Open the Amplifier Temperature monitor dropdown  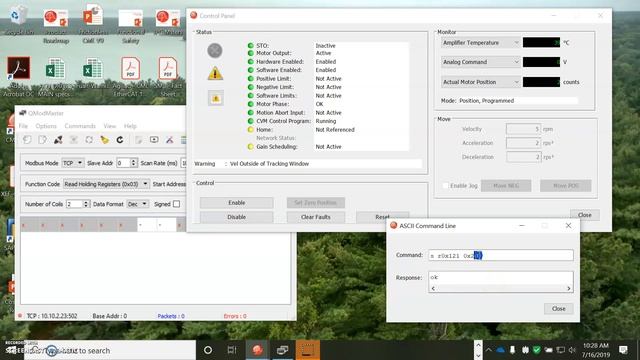(x=480, y=42)
